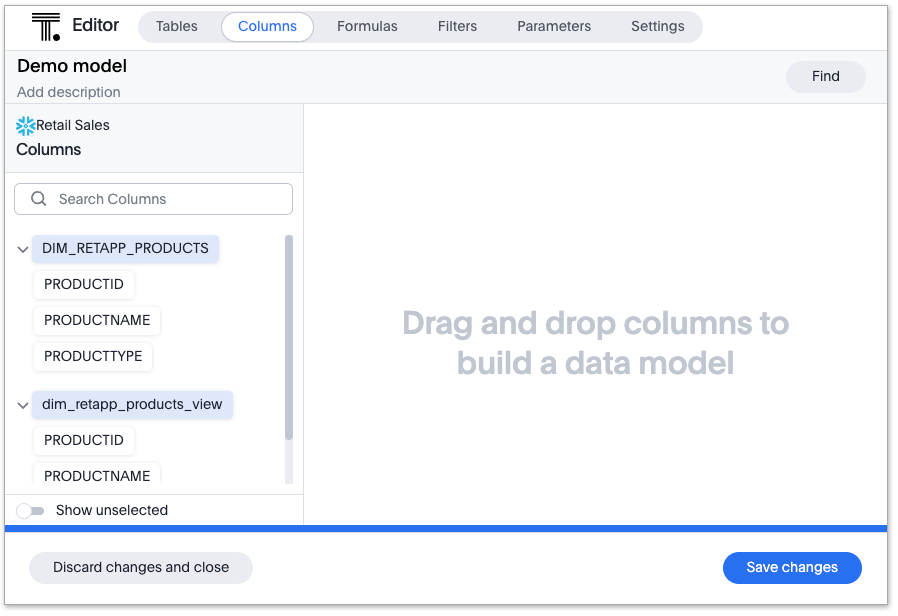Click the Snowflake icon beside Retail Sales
Screen dimensions: 898x616
pos(24,124)
